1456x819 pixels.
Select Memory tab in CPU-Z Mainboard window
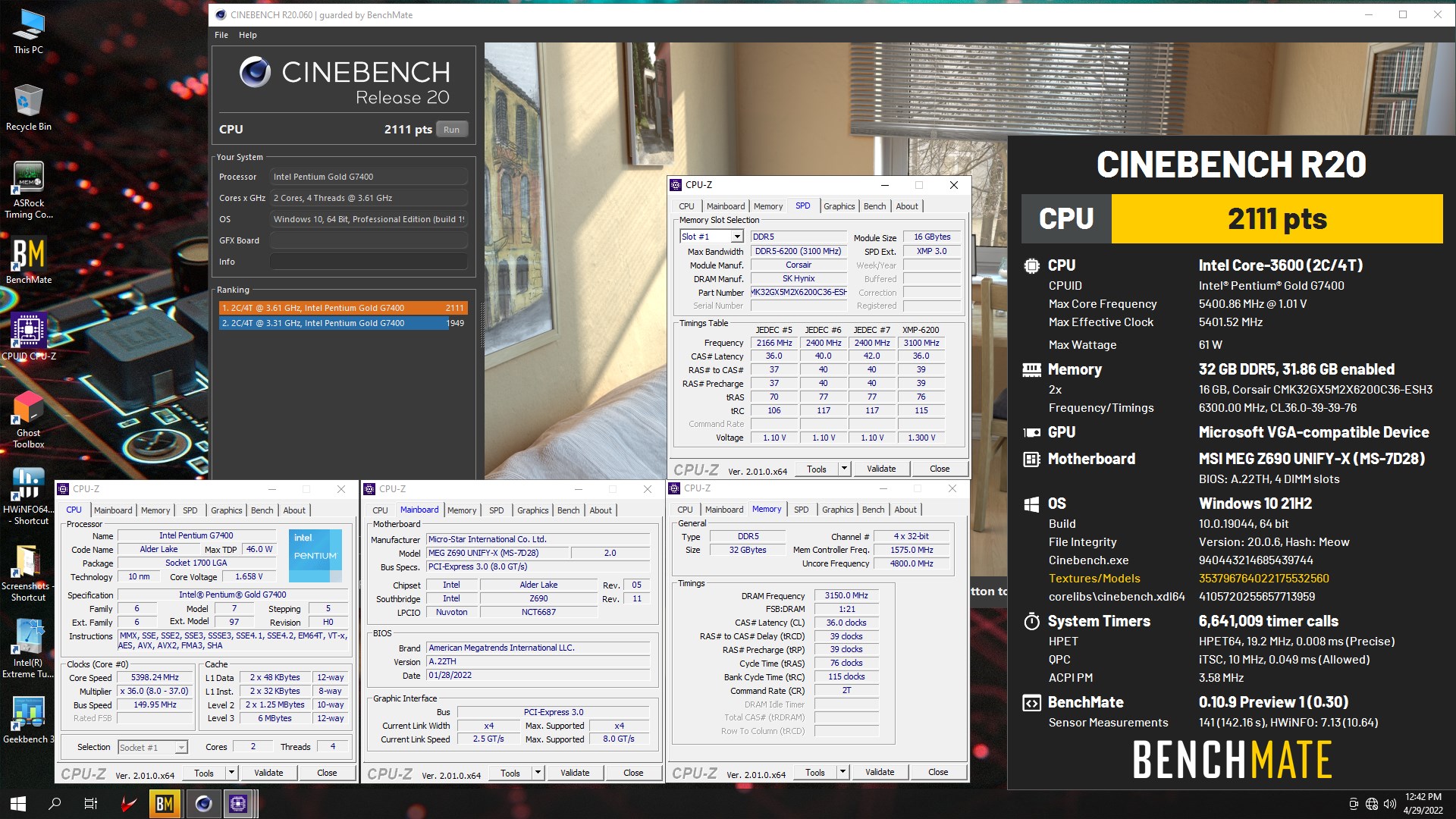point(462,510)
